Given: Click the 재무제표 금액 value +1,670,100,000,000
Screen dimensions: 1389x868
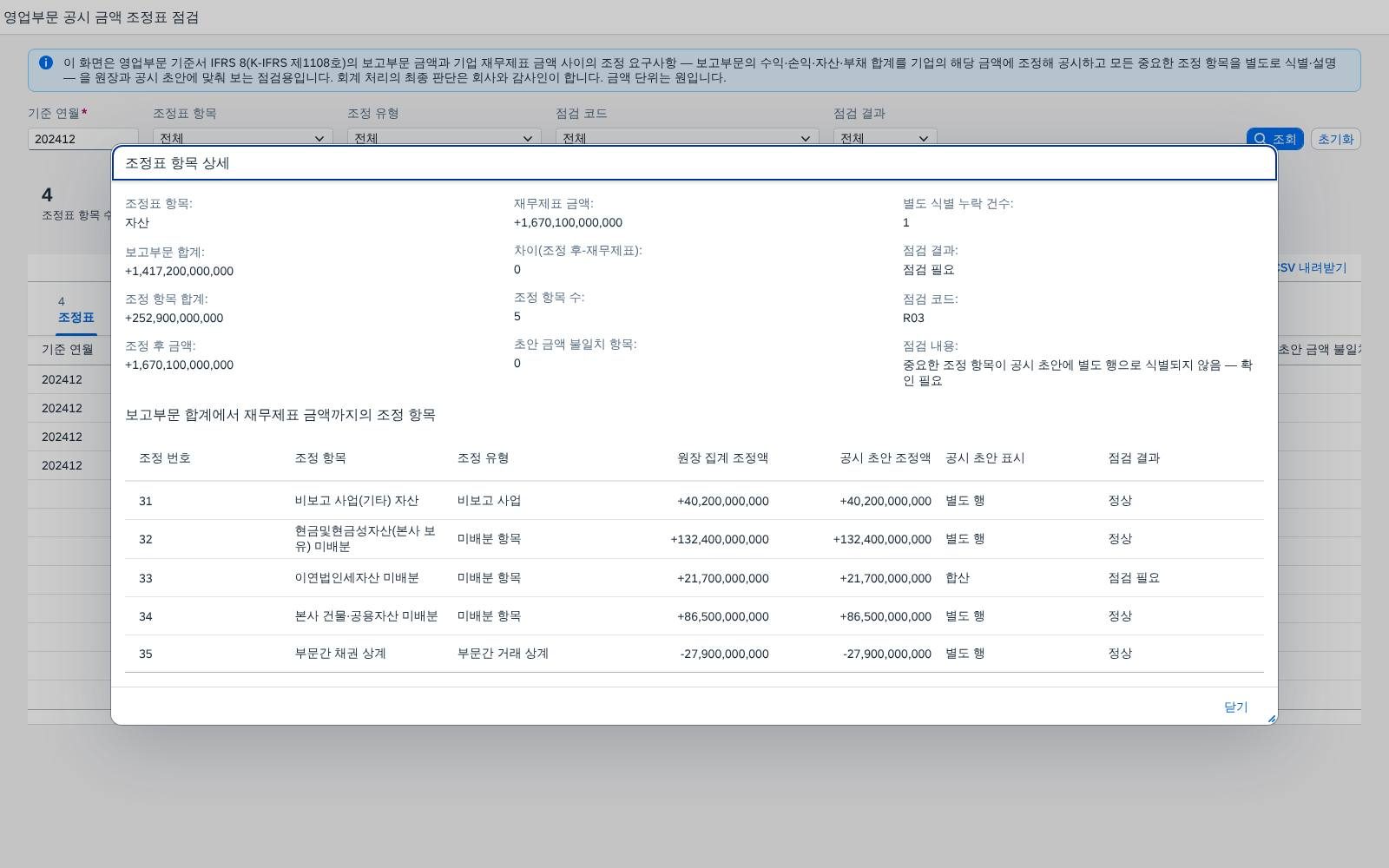Looking at the screenshot, I should [x=568, y=222].
